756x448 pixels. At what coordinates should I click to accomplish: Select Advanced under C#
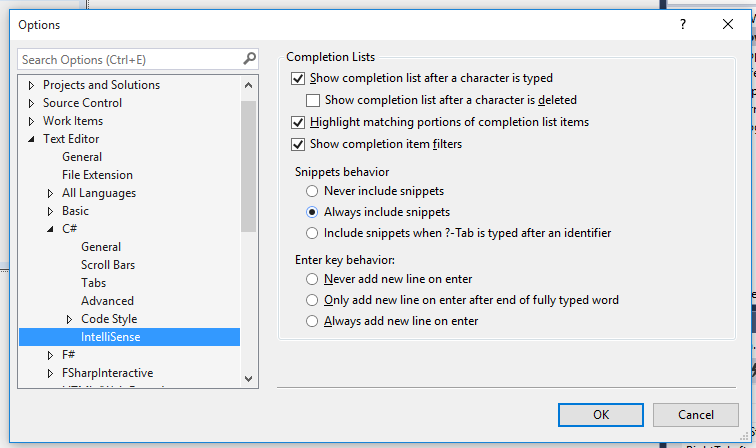tap(108, 301)
